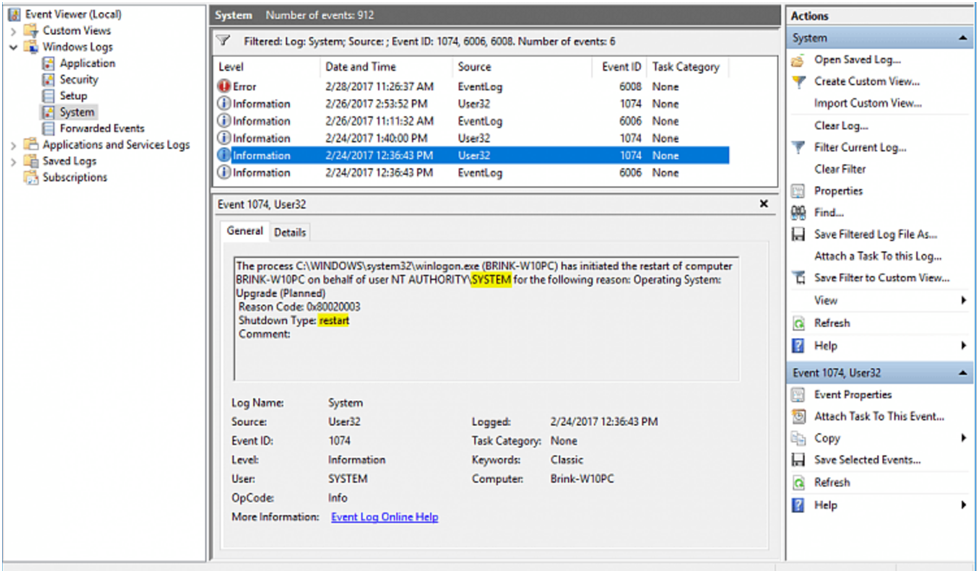Viewport: 979px width, 573px height.
Task: Click Attach a Task To this Log
Action: pyautogui.click(x=878, y=256)
